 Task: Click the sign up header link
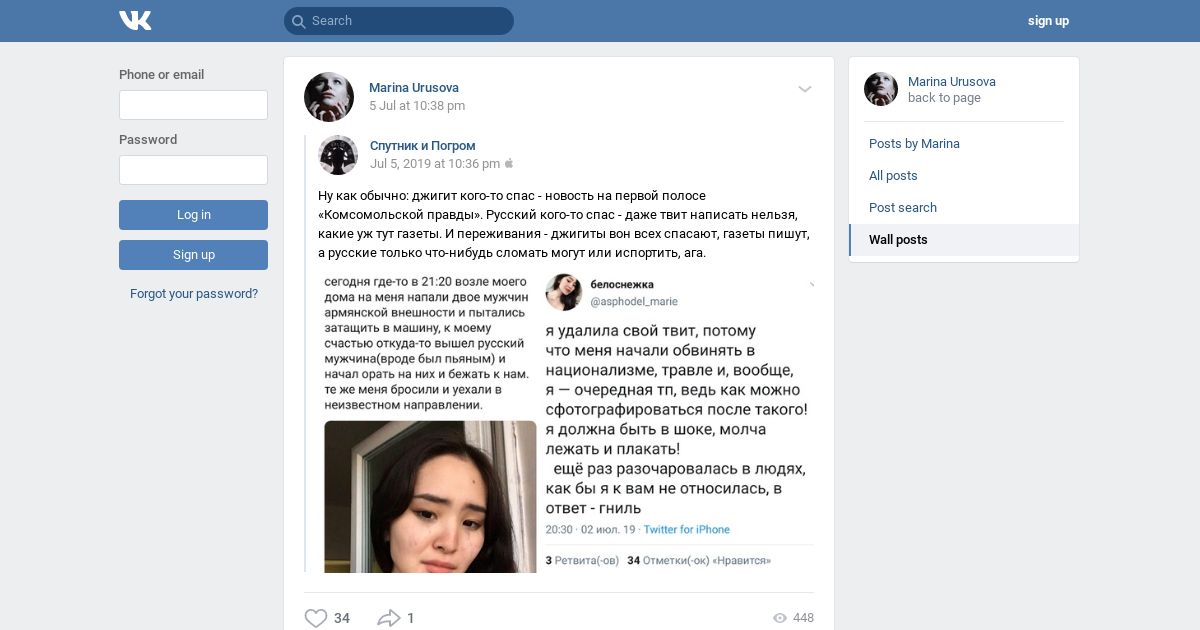click(1048, 21)
